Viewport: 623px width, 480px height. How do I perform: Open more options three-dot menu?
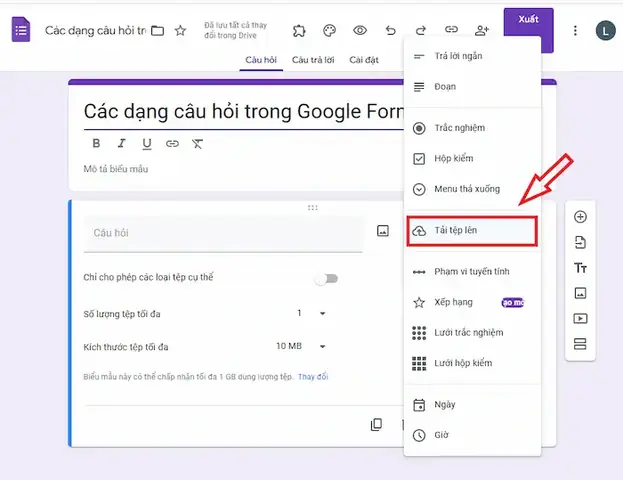click(x=575, y=31)
